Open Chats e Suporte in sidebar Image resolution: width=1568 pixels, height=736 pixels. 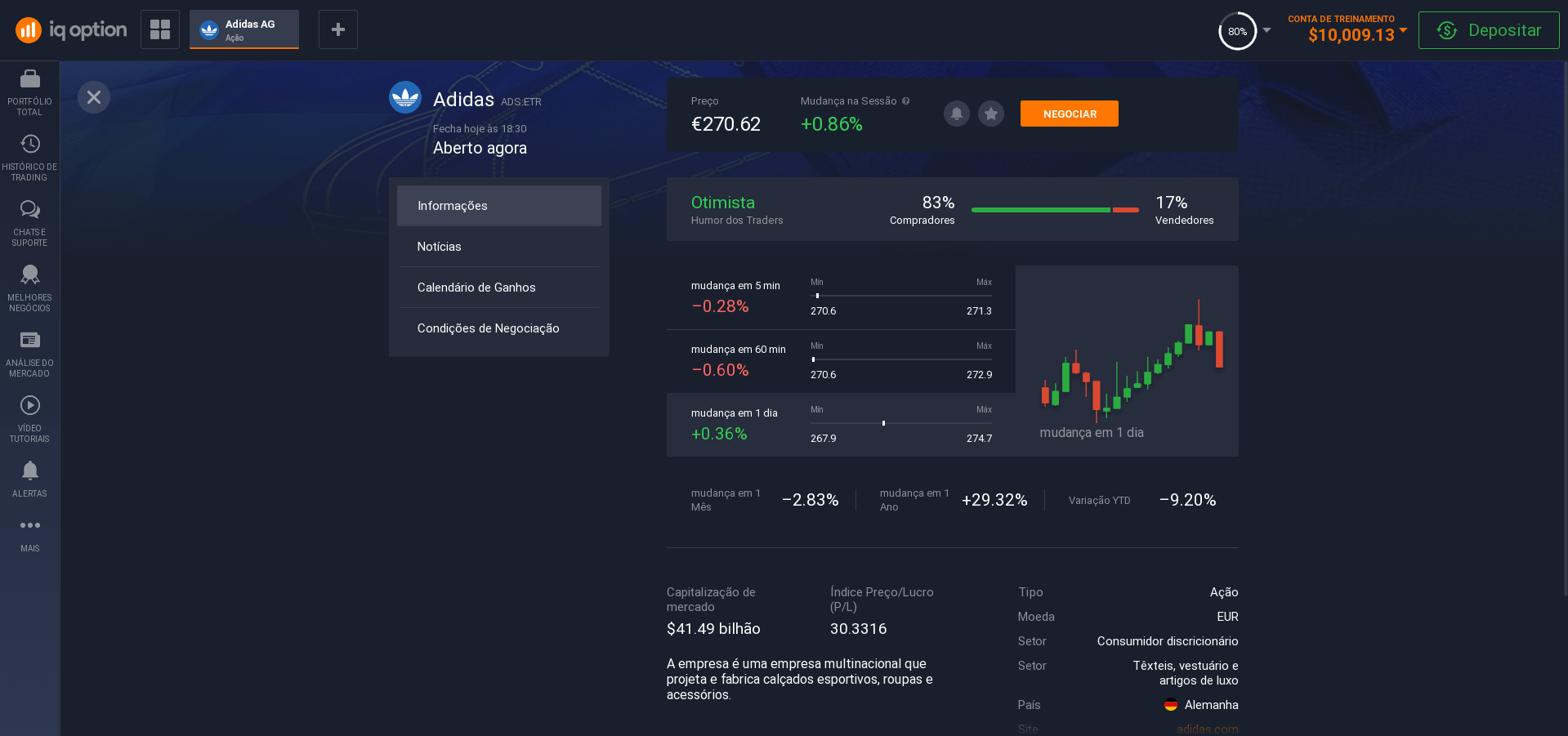[x=29, y=224]
